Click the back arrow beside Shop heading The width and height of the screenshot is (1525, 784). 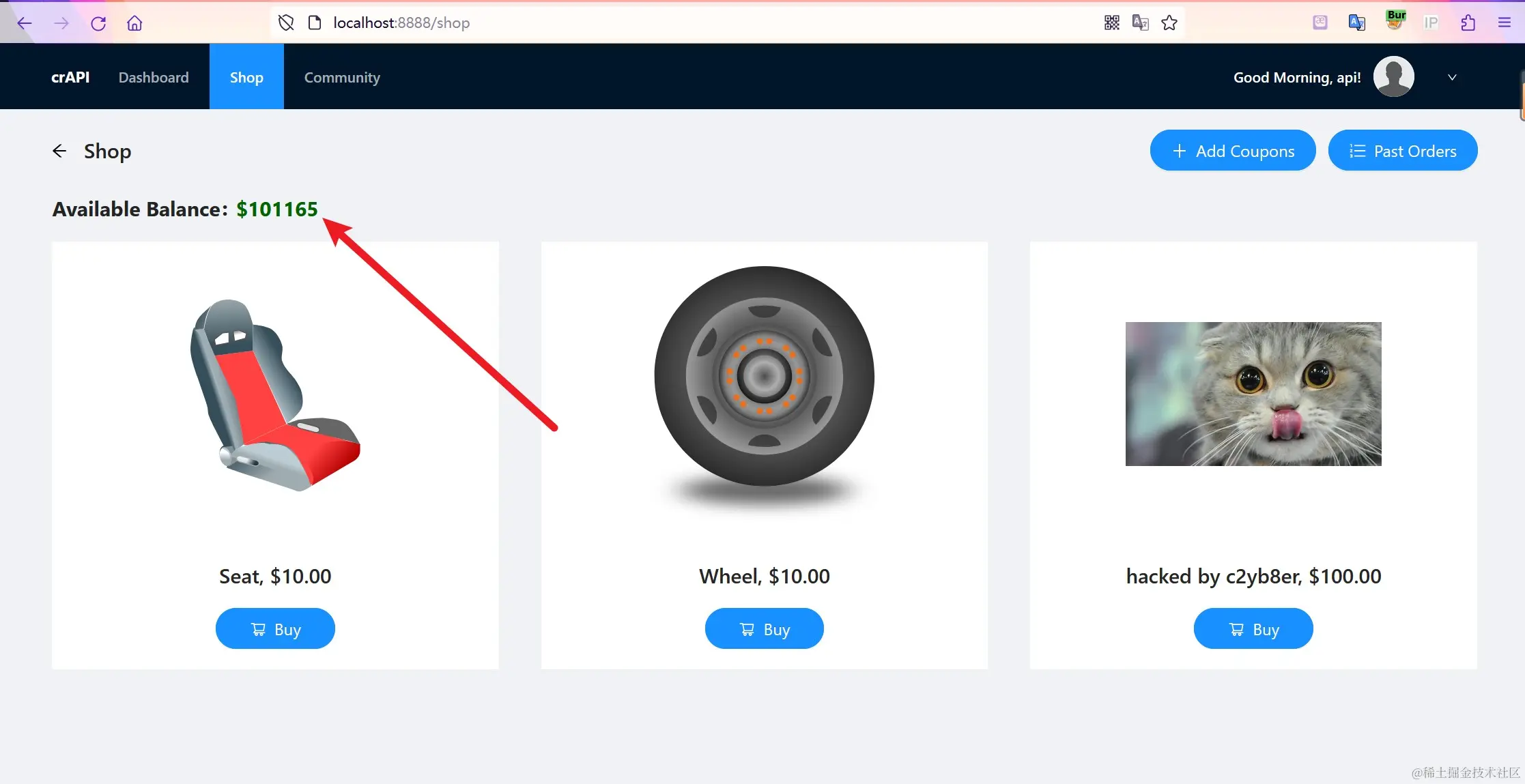coord(59,151)
